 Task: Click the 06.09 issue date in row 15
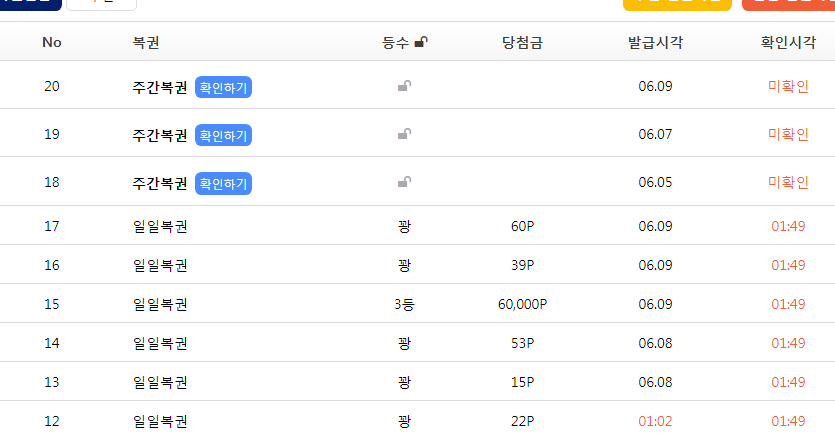[x=656, y=304]
